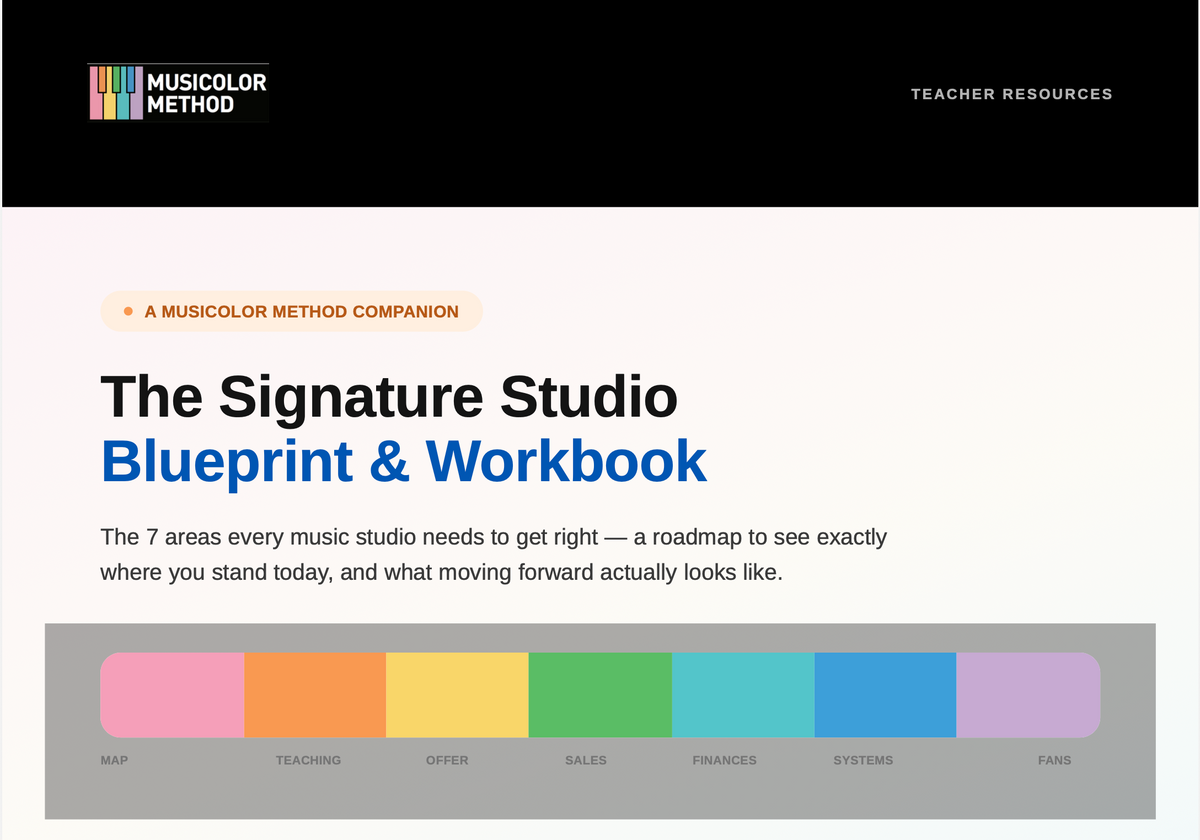Click the "MAP" label under the bar
Image resolution: width=1200 pixels, height=840 pixels.
point(114,760)
